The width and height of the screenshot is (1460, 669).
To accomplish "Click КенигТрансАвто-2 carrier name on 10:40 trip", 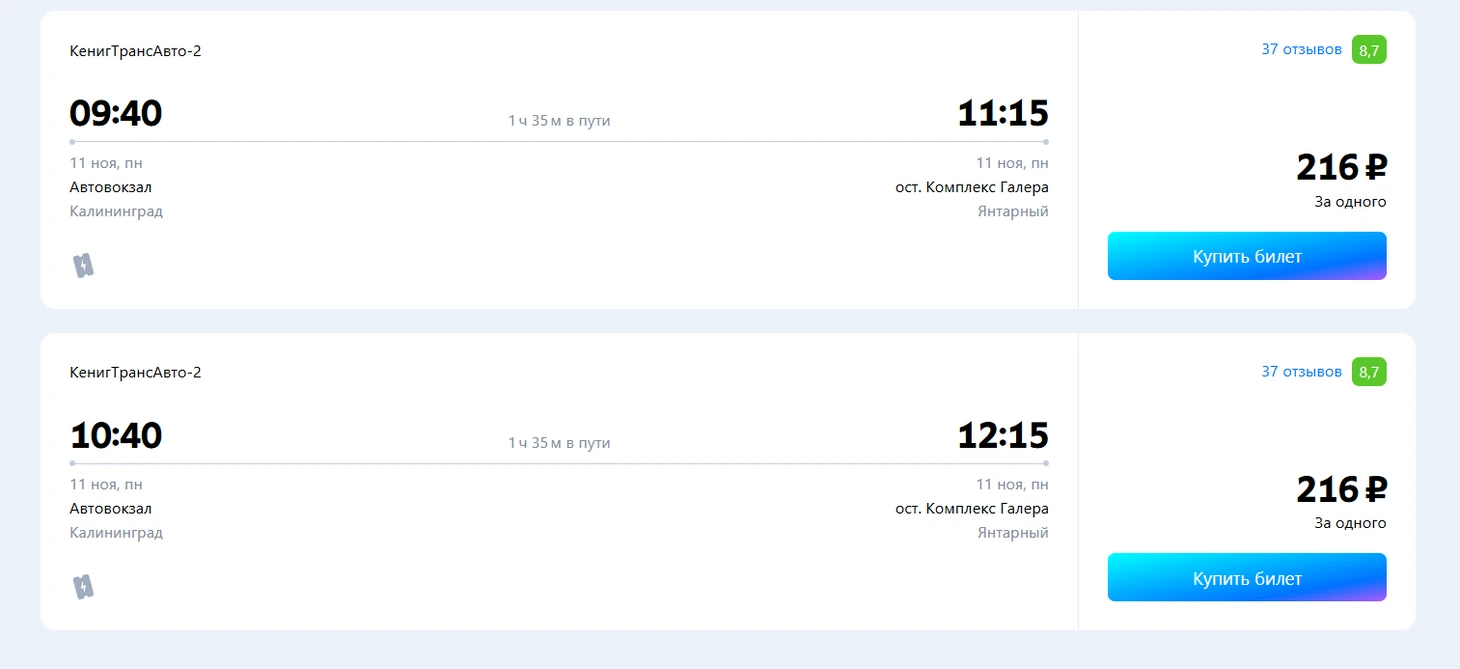I will tap(135, 373).
